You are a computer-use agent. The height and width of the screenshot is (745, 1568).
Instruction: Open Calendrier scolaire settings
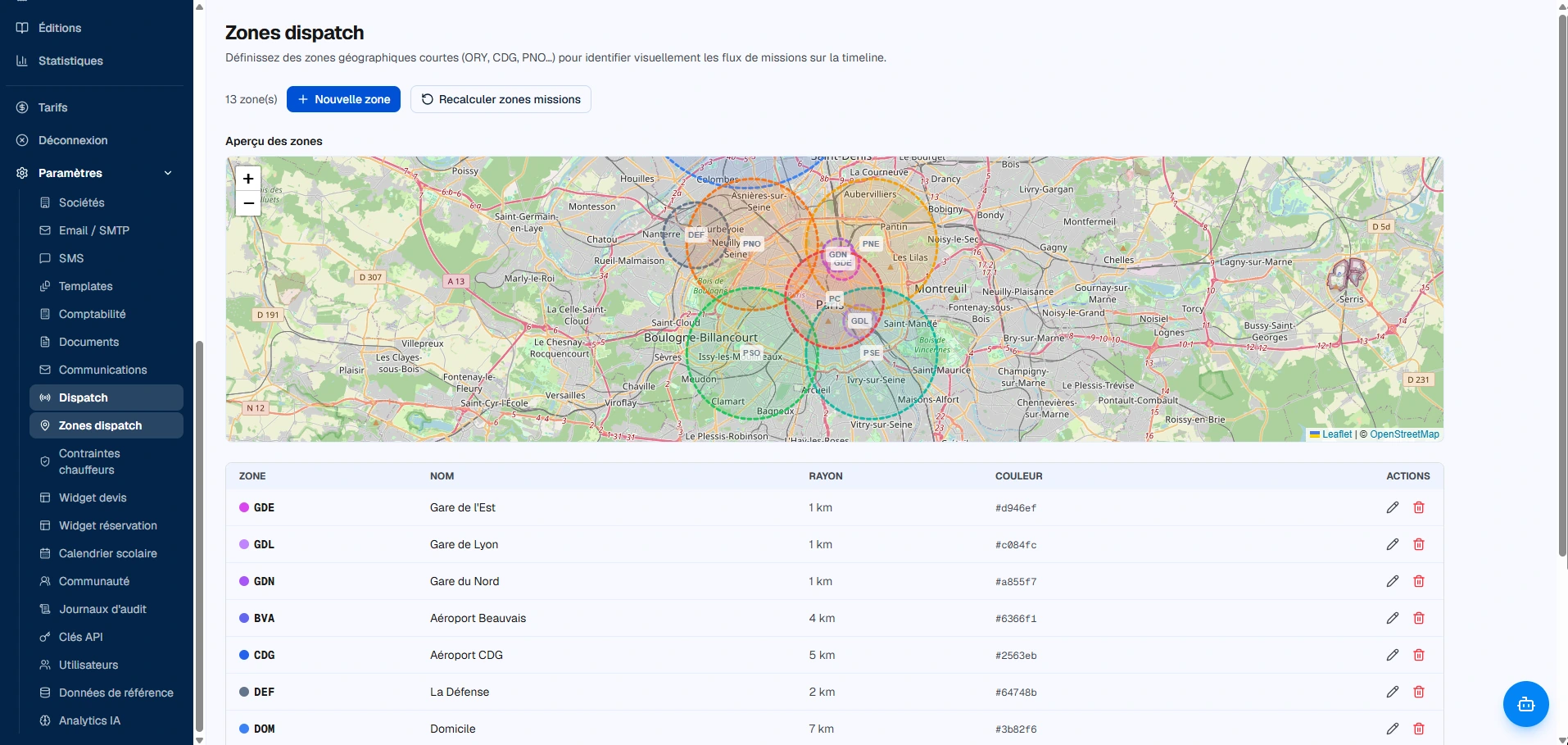click(106, 553)
